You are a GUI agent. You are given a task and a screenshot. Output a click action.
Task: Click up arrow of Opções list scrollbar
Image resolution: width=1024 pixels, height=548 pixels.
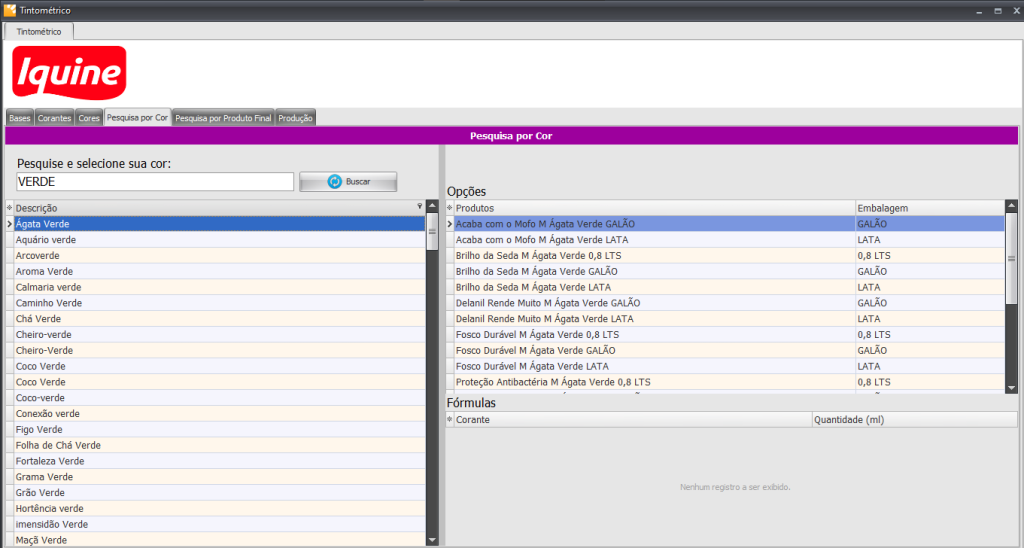point(1011,207)
